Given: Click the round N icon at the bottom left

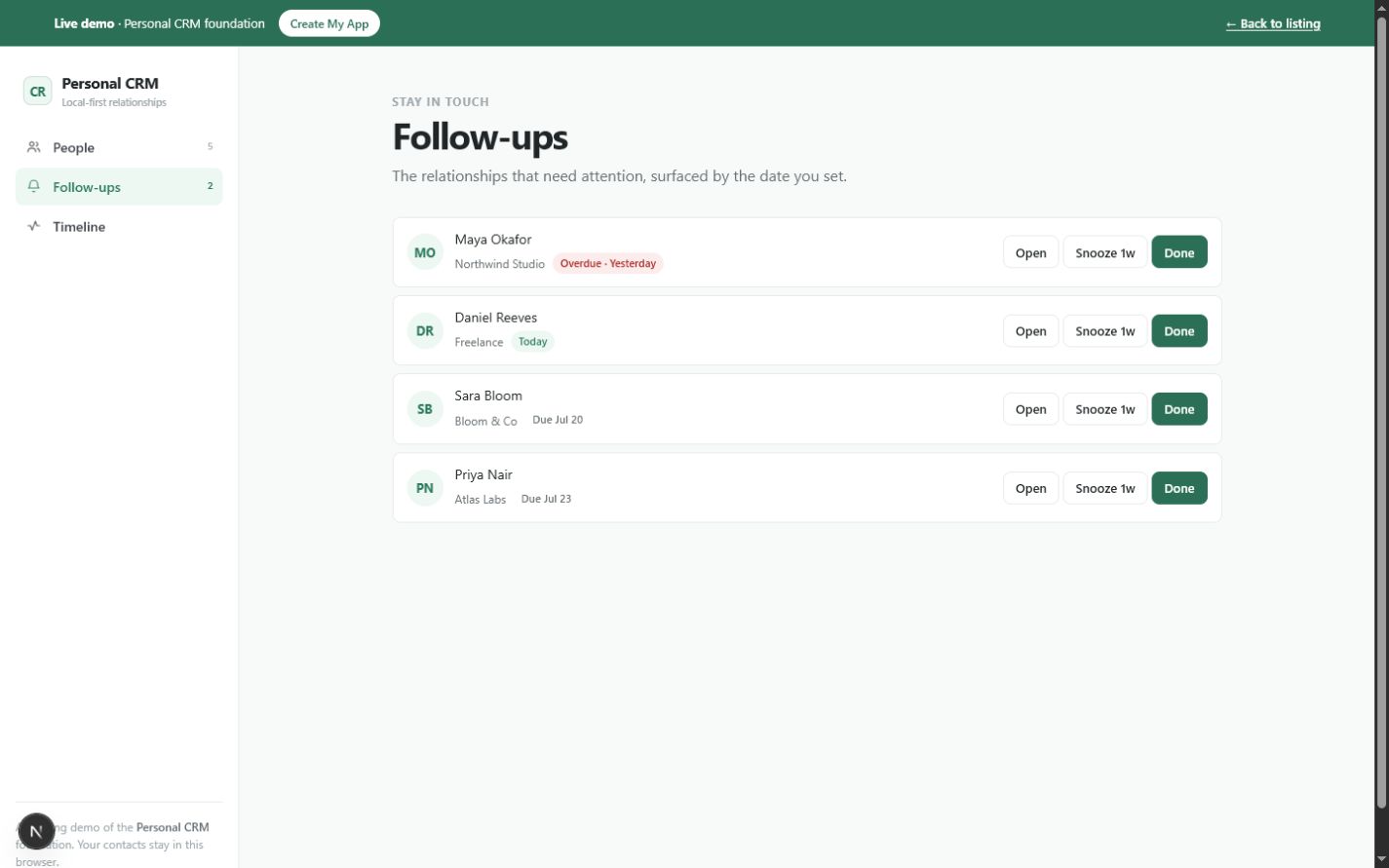Looking at the screenshot, I should tap(36, 831).
